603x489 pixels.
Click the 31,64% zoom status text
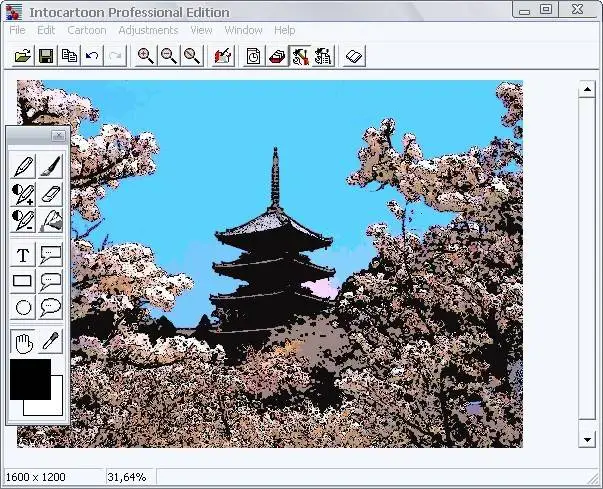click(127, 477)
